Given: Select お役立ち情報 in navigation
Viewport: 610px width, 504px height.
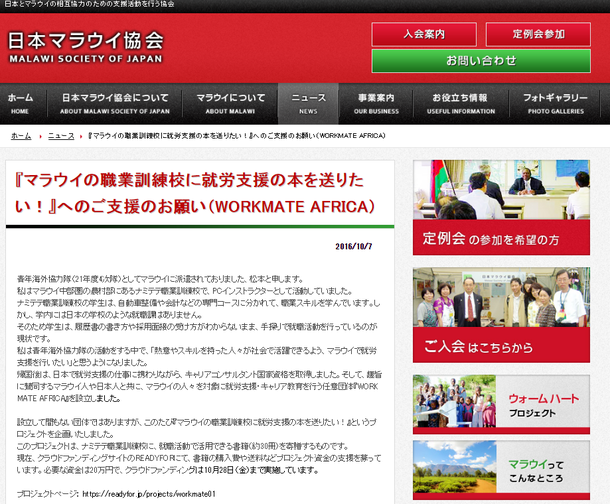Looking at the screenshot, I should [x=460, y=102].
